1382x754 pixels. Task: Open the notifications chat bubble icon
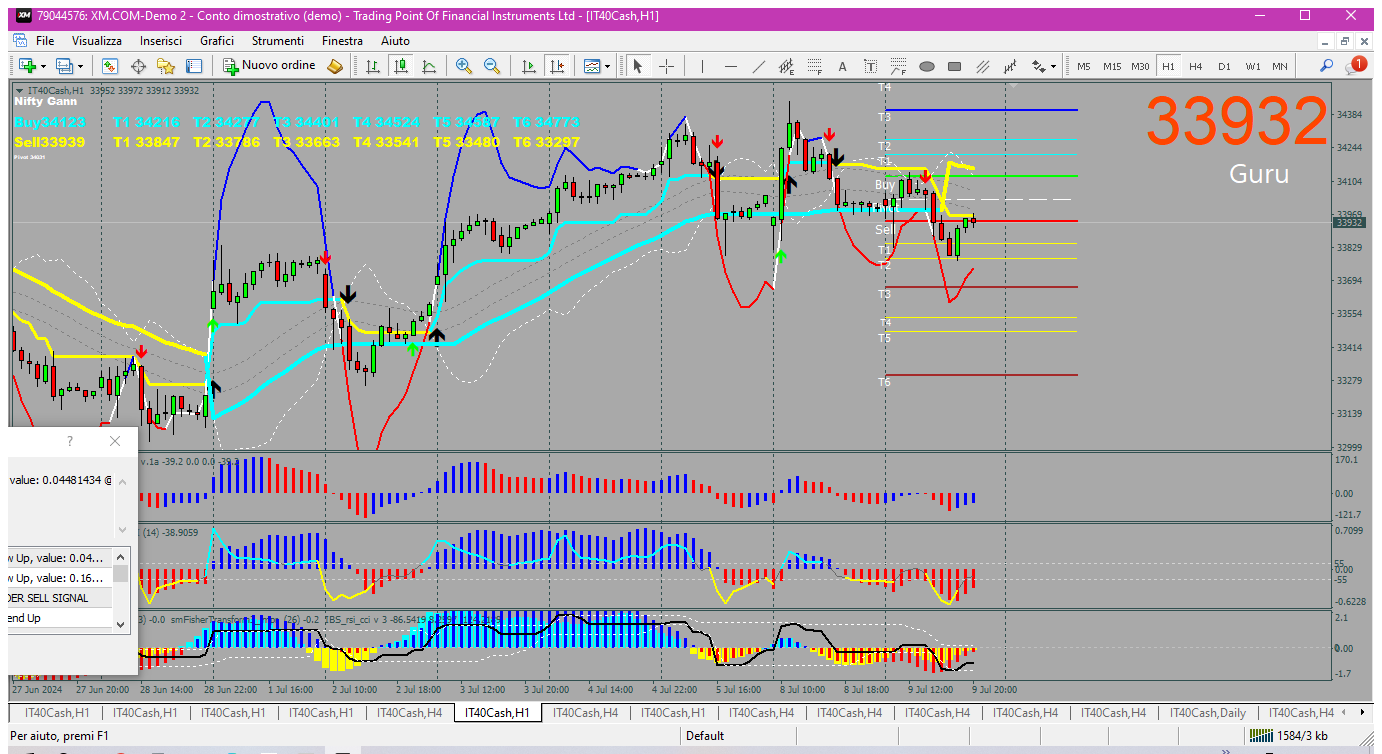pyautogui.click(x=1355, y=65)
